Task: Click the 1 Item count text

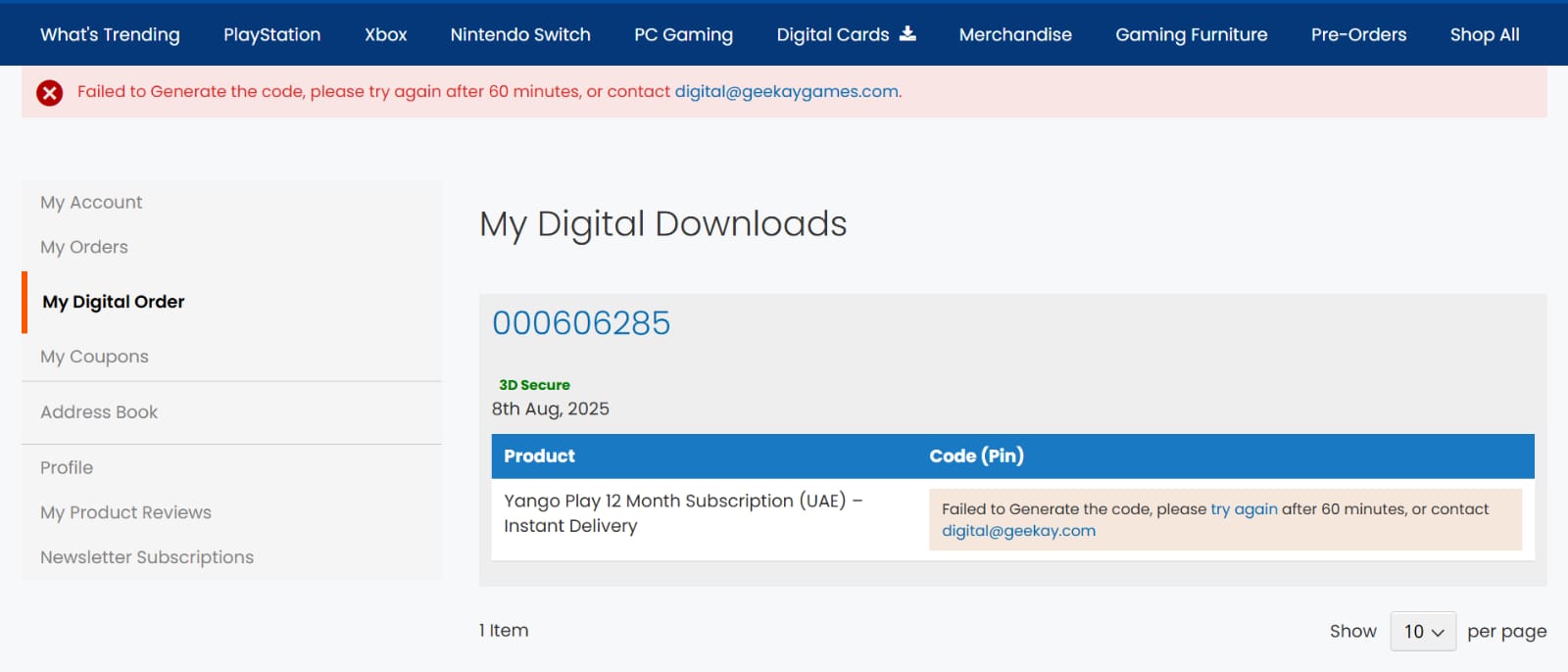Action: click(504, 631)
